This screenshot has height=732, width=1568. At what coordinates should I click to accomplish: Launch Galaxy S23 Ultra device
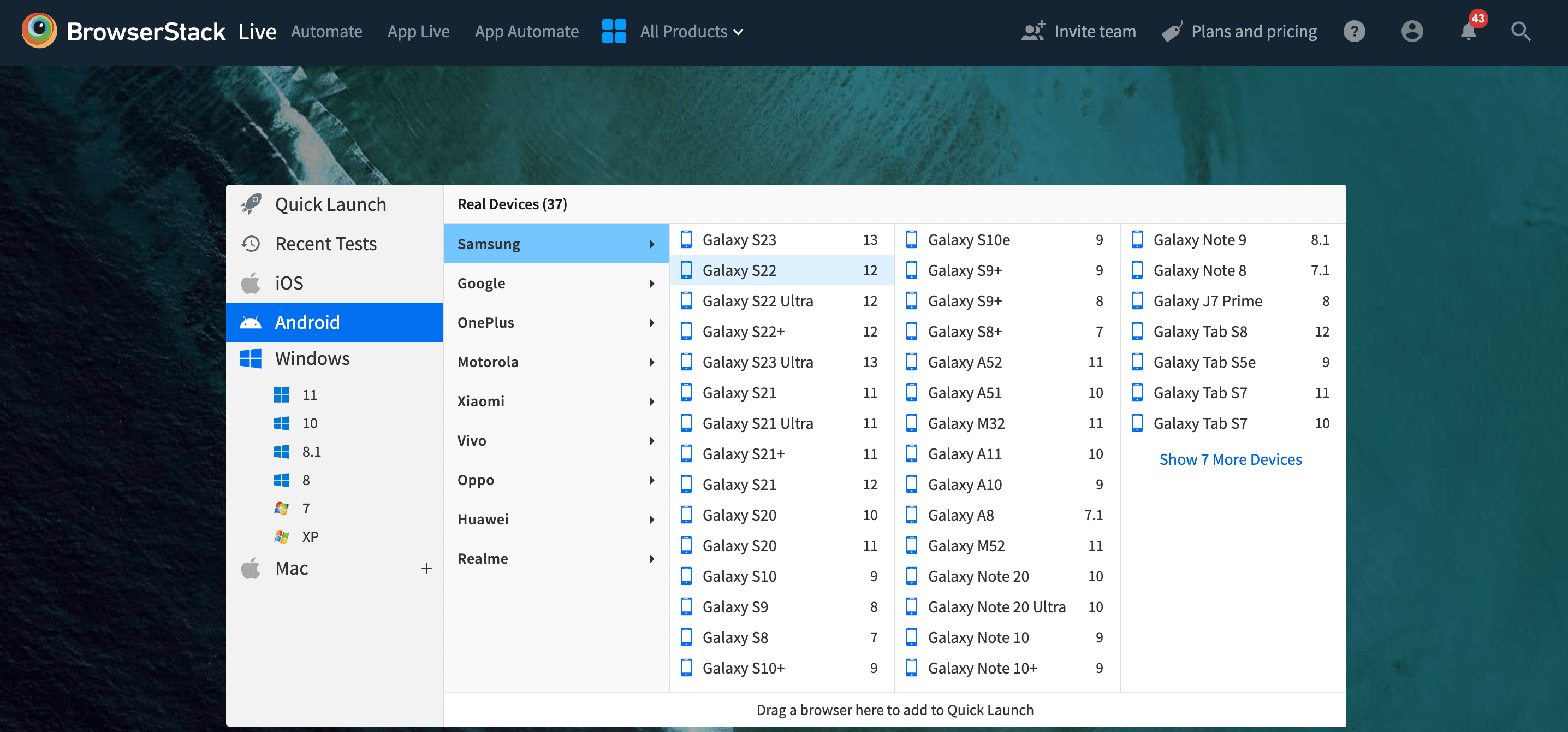pyautogui.click(x=782, y=362)
